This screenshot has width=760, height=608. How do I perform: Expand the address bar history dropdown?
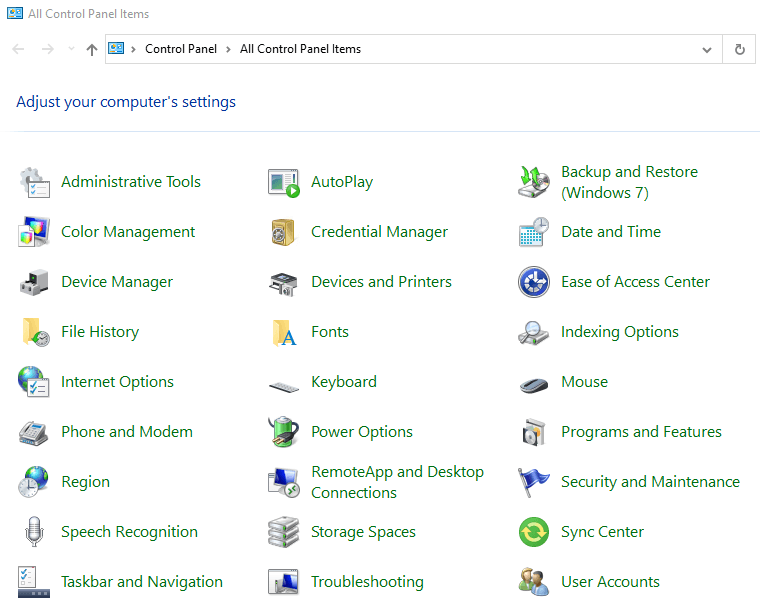707,49
